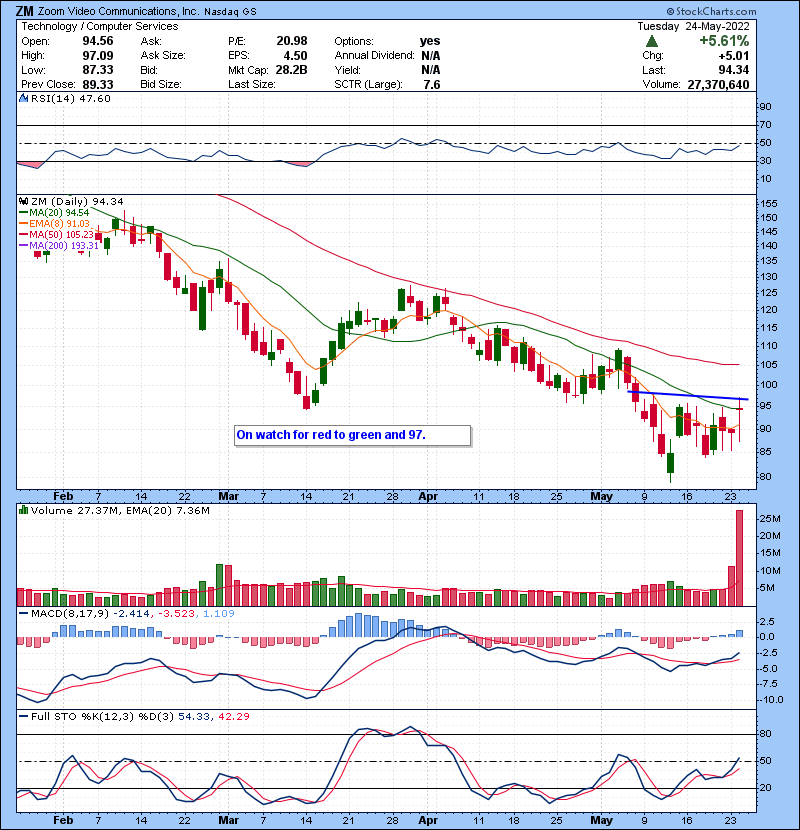Viewport: 800px width, 830px height.
Task: Click the EPS value 4.50
Action: click(295, 56)
